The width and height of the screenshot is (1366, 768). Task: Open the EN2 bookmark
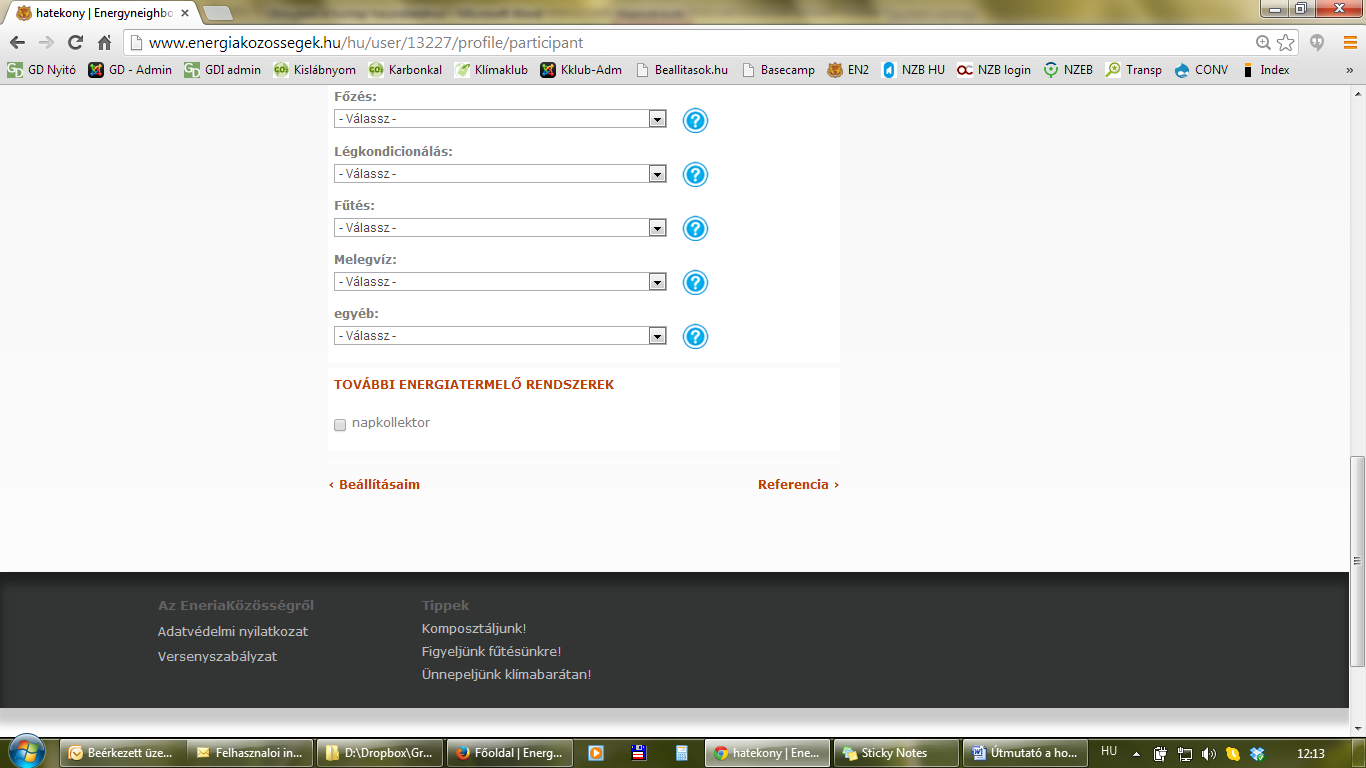click(848, 70)
